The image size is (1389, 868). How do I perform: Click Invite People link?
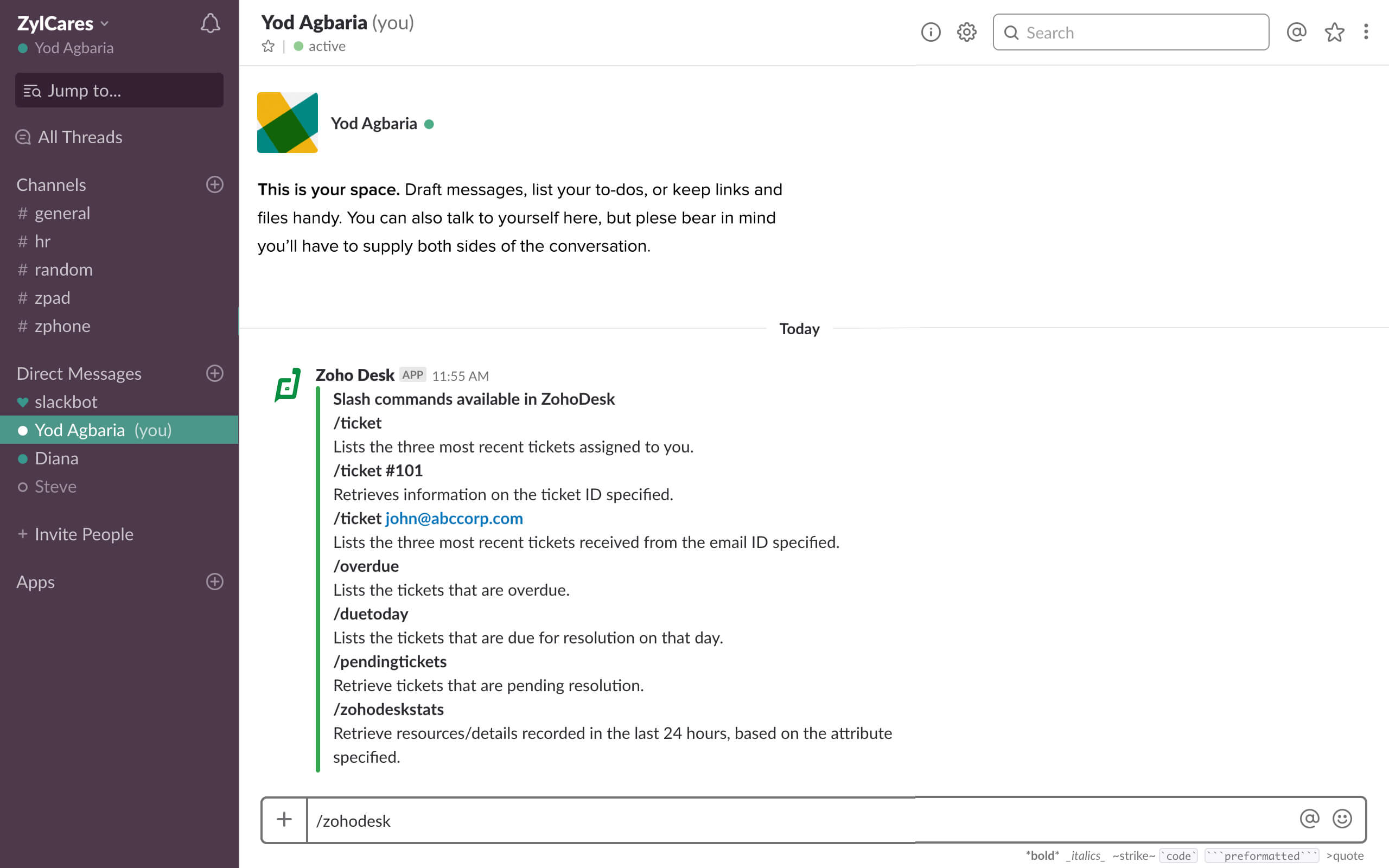(x=76, y=534)
